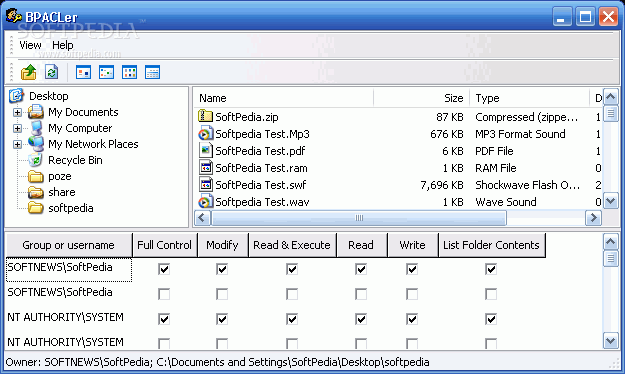Click the List Folder Contents column header

pos(491,245)
